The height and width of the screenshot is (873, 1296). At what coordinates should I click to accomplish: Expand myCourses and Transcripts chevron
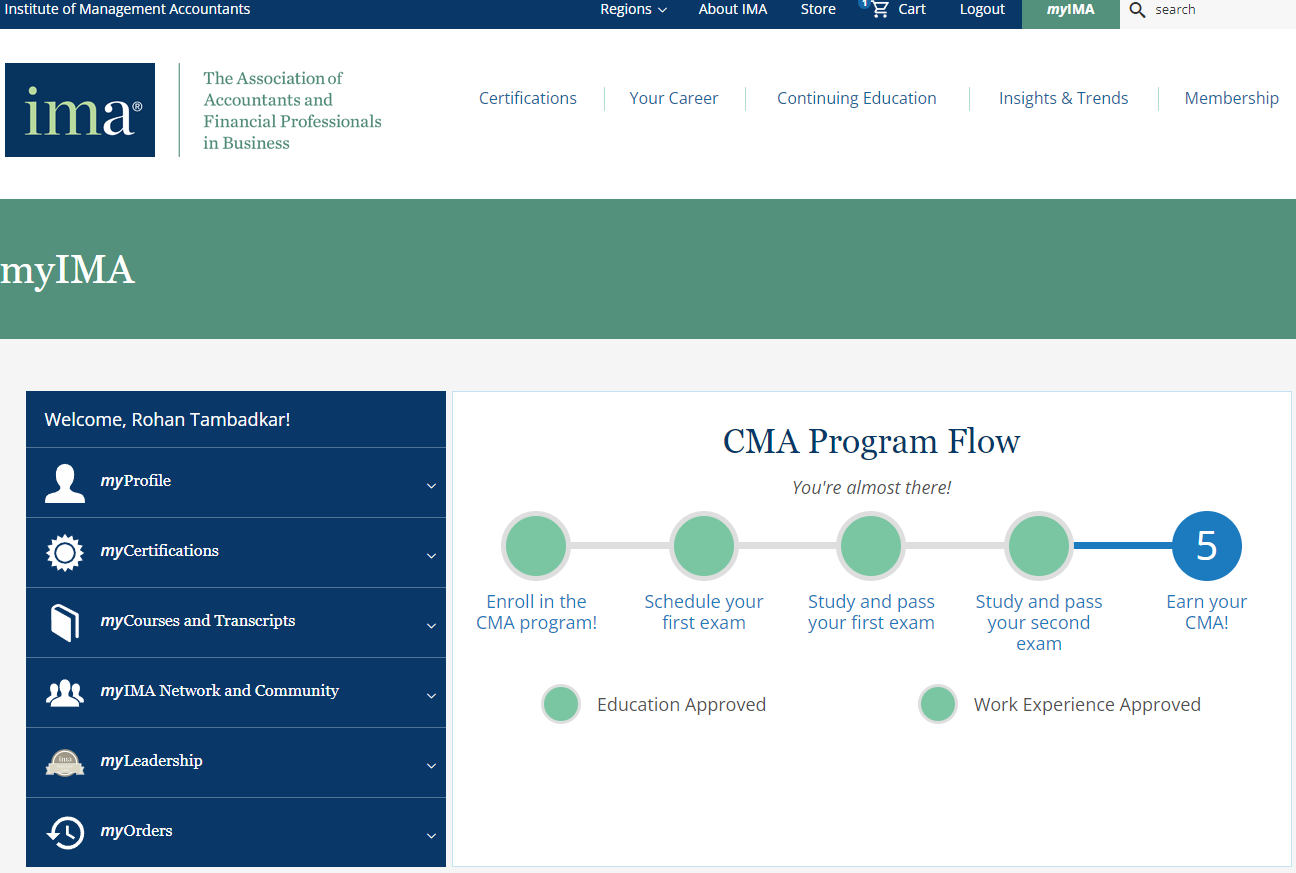tap(431, 626)
